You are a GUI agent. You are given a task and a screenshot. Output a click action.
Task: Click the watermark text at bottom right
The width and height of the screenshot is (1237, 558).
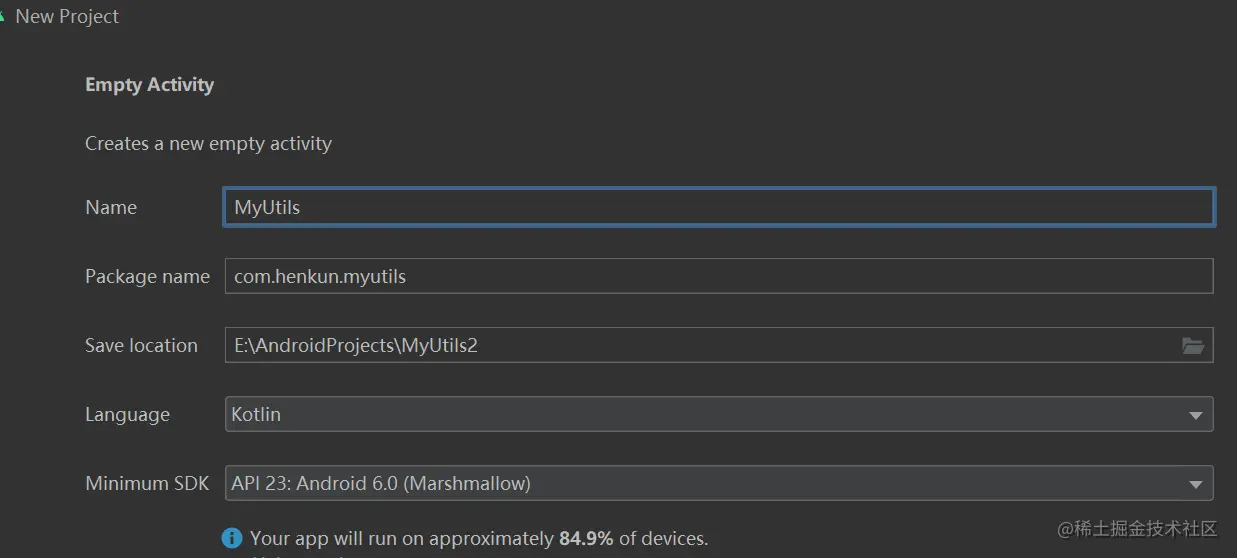(x=1137, y=528)
